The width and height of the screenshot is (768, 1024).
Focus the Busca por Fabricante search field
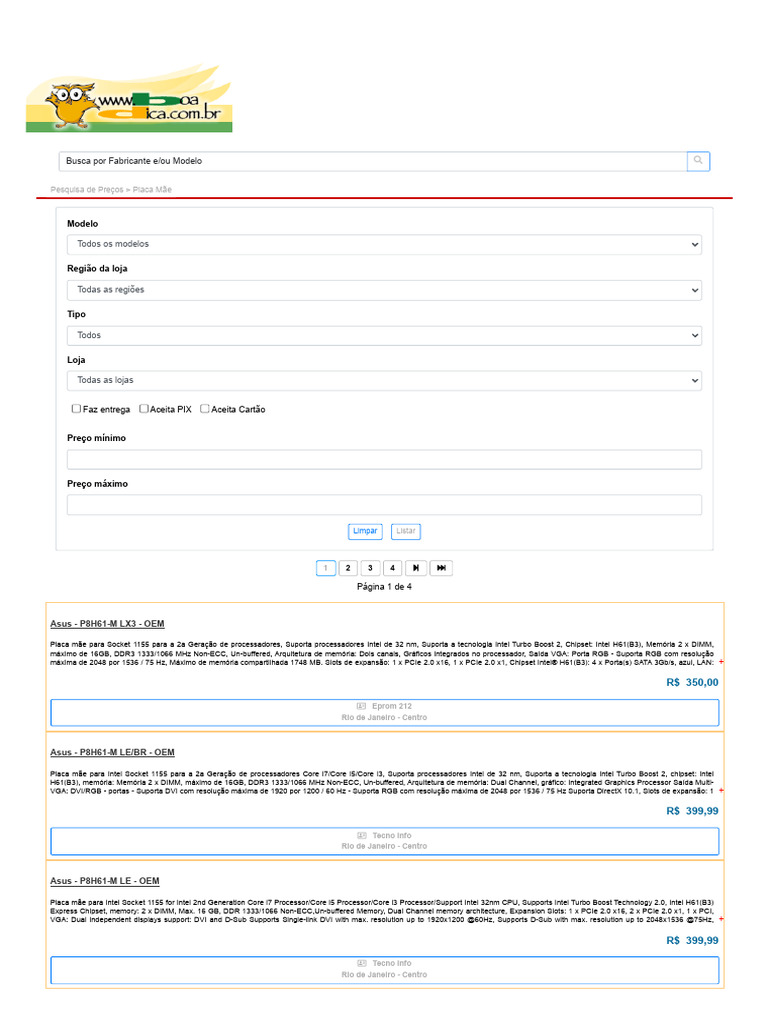click(x=373, y=161)
